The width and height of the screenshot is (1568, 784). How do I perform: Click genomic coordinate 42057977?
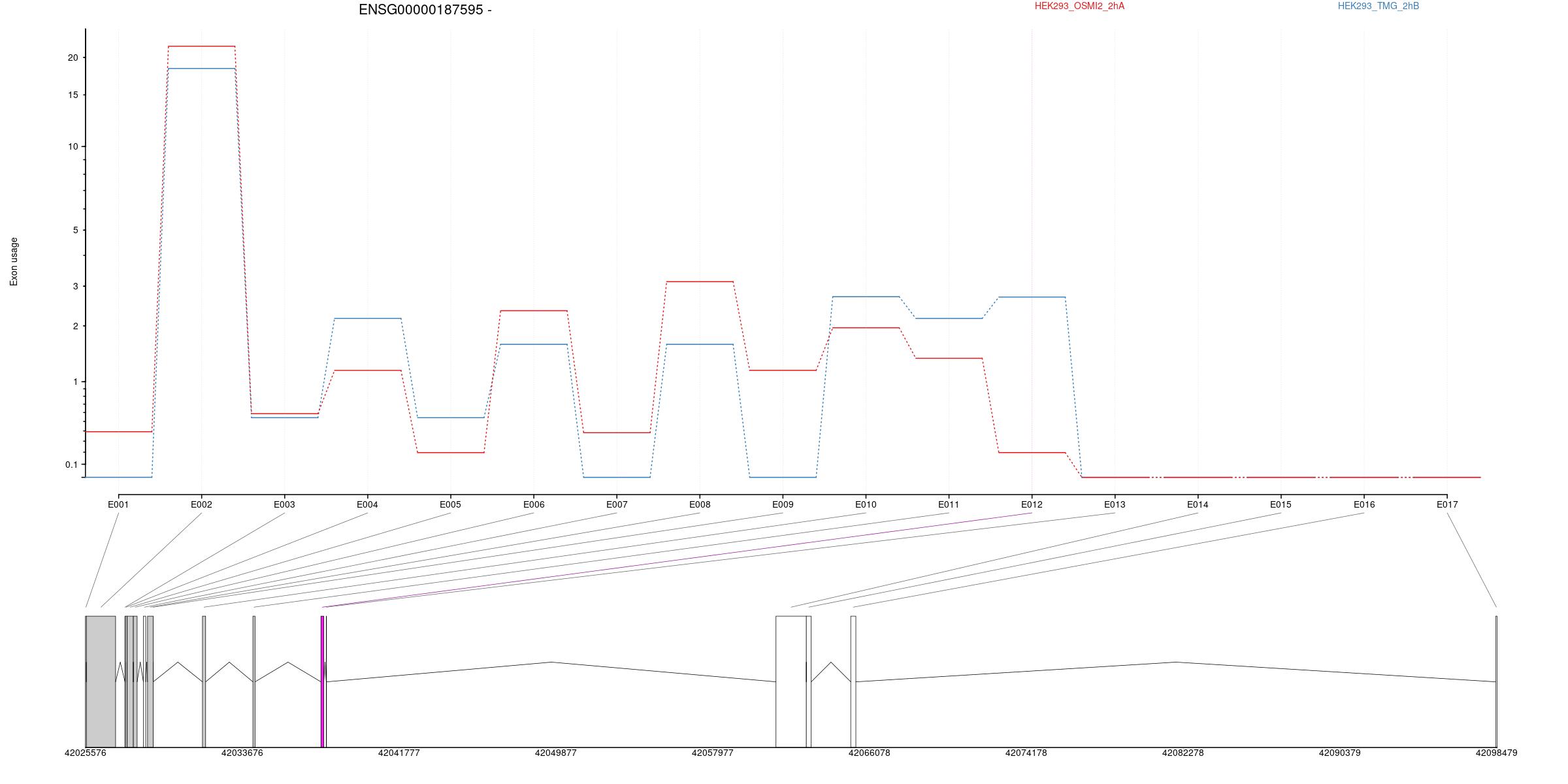pos(712,753)
